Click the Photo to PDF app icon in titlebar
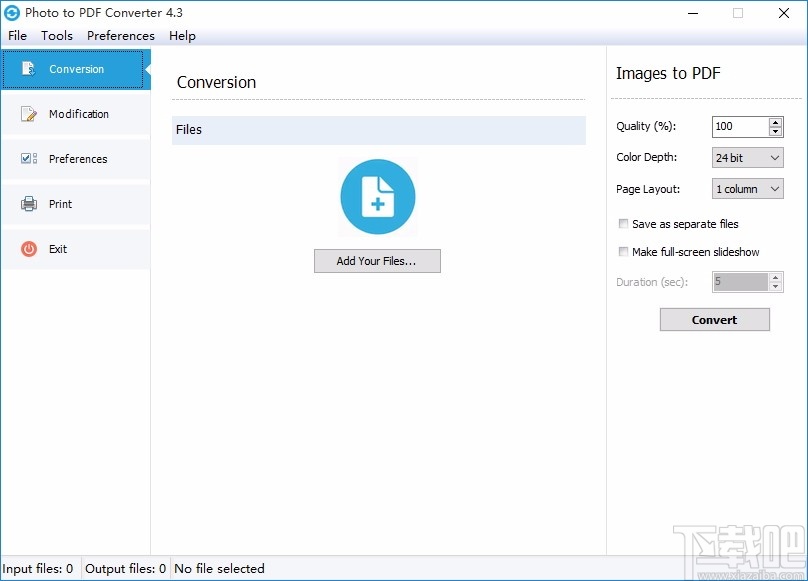This screenshot has width=808, height=581. [14, 13]
